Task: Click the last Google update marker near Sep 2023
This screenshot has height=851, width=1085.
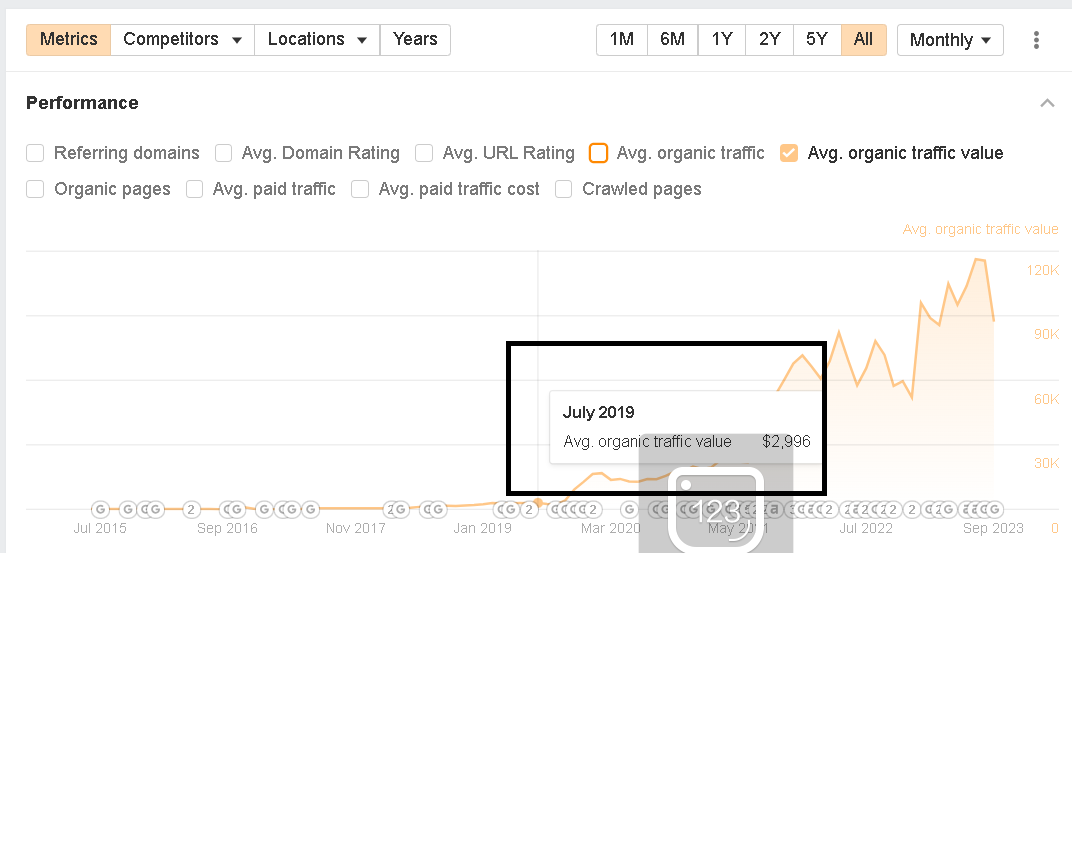Action: point(993,510)
